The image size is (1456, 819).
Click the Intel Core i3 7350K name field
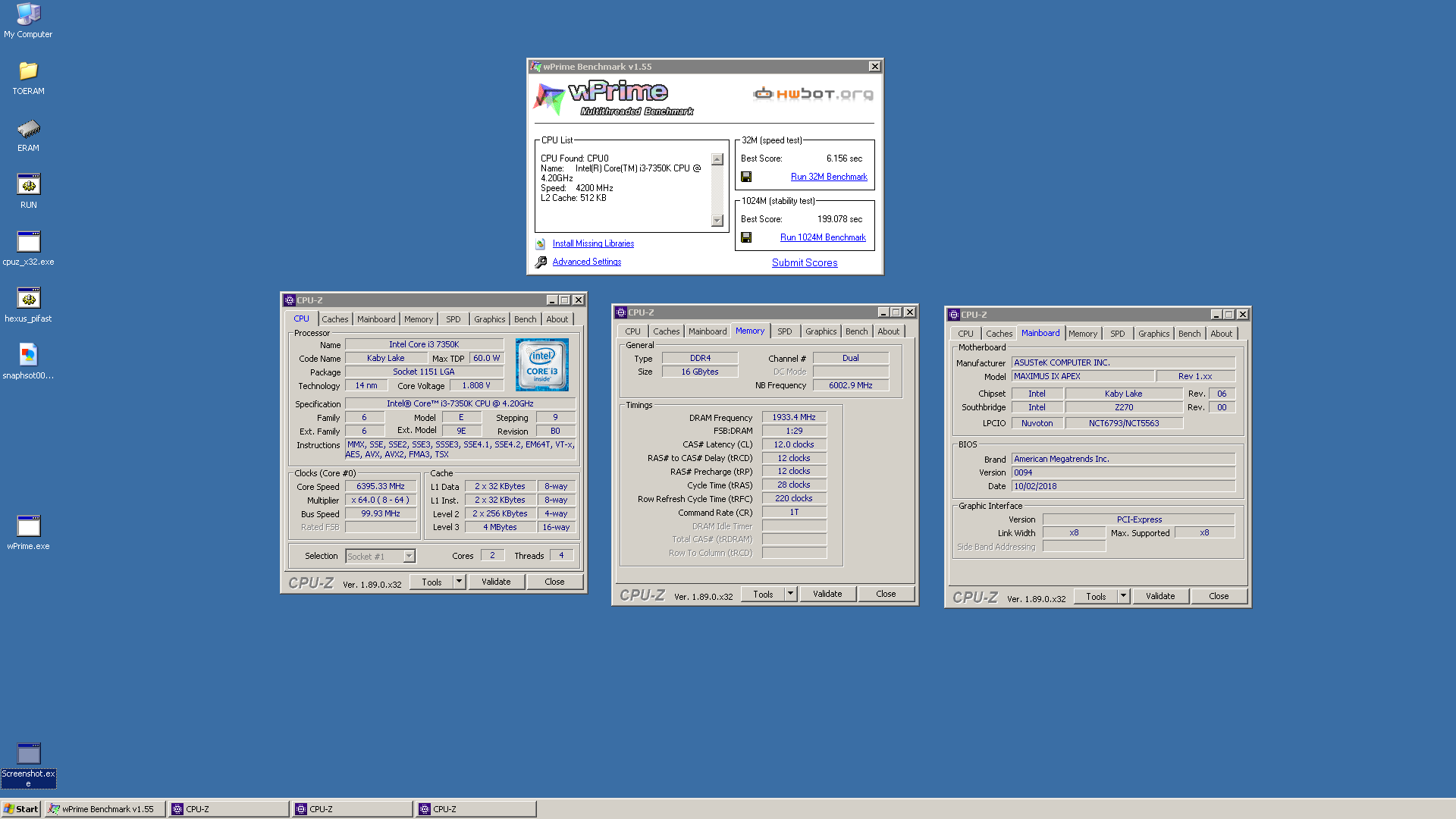(424, 344)
